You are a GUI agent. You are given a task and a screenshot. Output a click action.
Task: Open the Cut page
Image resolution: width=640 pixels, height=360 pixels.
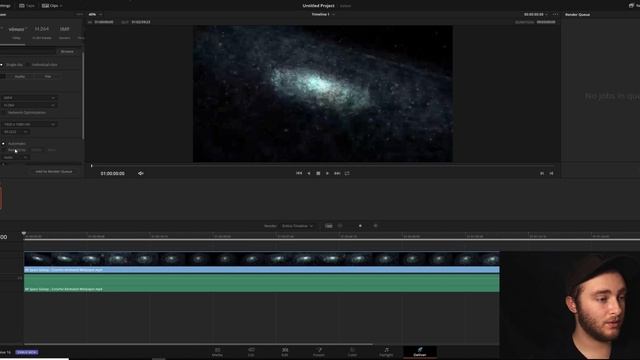point(251,352)
